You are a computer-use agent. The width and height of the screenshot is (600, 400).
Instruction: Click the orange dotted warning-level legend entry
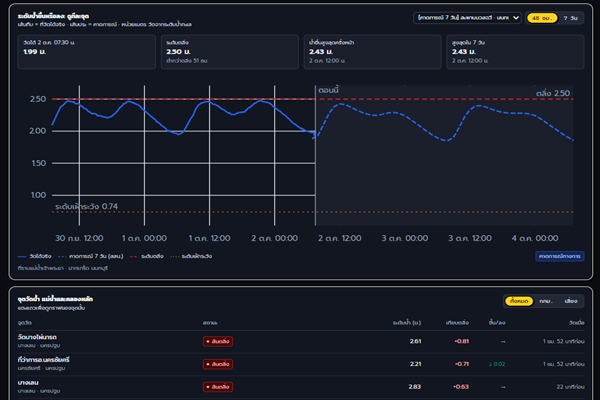coord(191,256)
